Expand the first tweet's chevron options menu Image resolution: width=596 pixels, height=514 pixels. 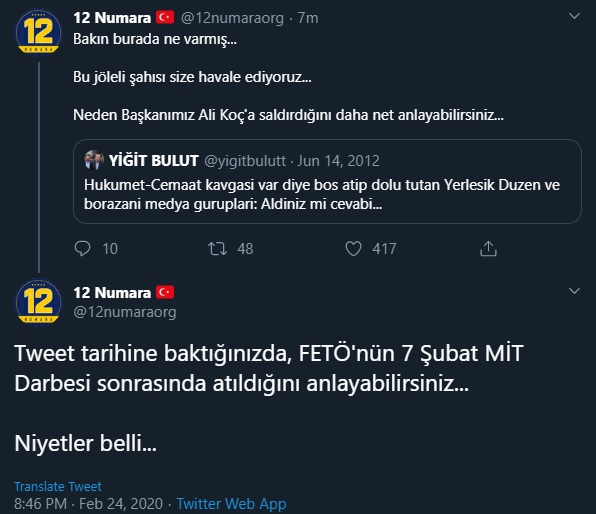[x=574, y=16]
